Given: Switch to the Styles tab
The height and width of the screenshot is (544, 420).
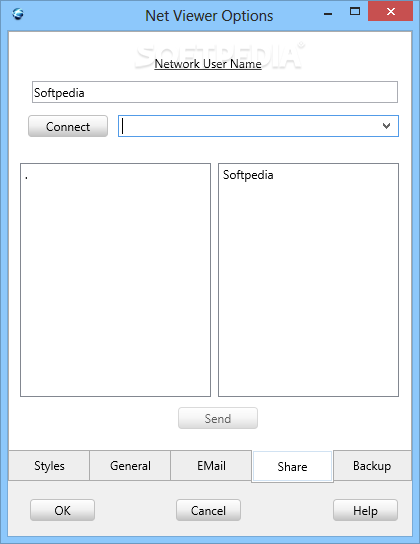Looking at the screenshot, I should coord(49,466).
